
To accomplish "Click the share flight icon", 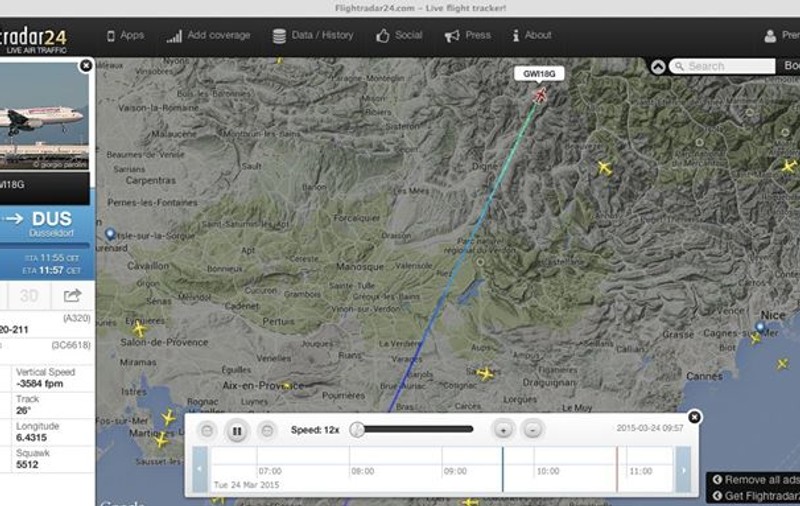I will [72, 296].
